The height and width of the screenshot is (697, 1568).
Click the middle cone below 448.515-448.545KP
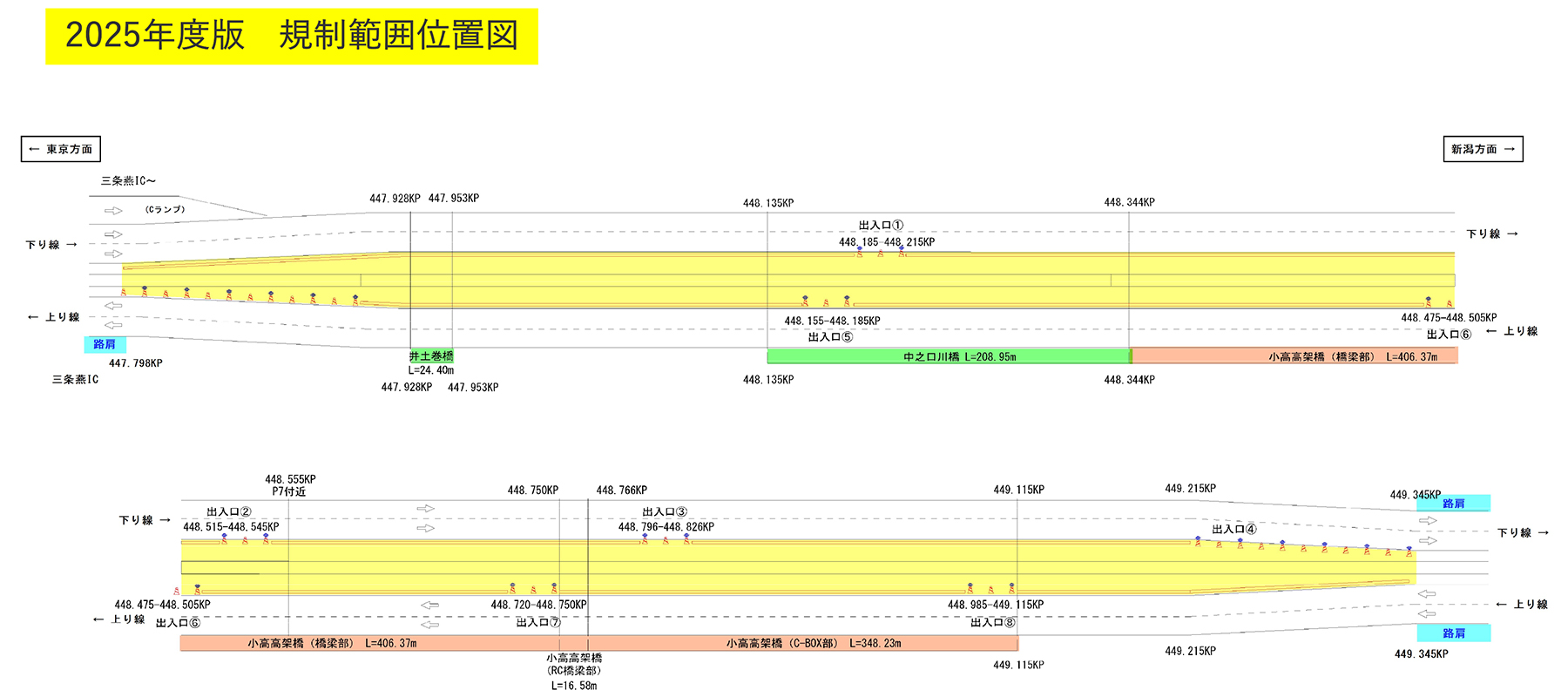(245, 540)
